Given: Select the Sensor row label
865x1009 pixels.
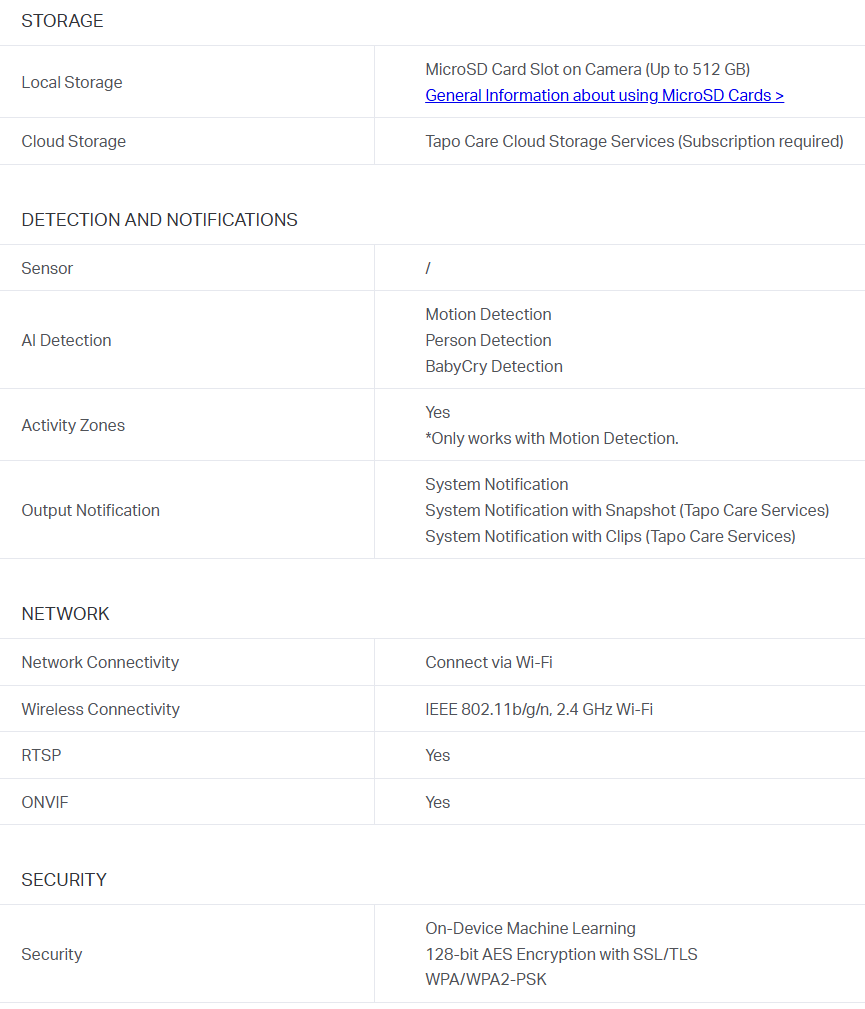Looking at the screenshot, I should click(x=47, y=268).
